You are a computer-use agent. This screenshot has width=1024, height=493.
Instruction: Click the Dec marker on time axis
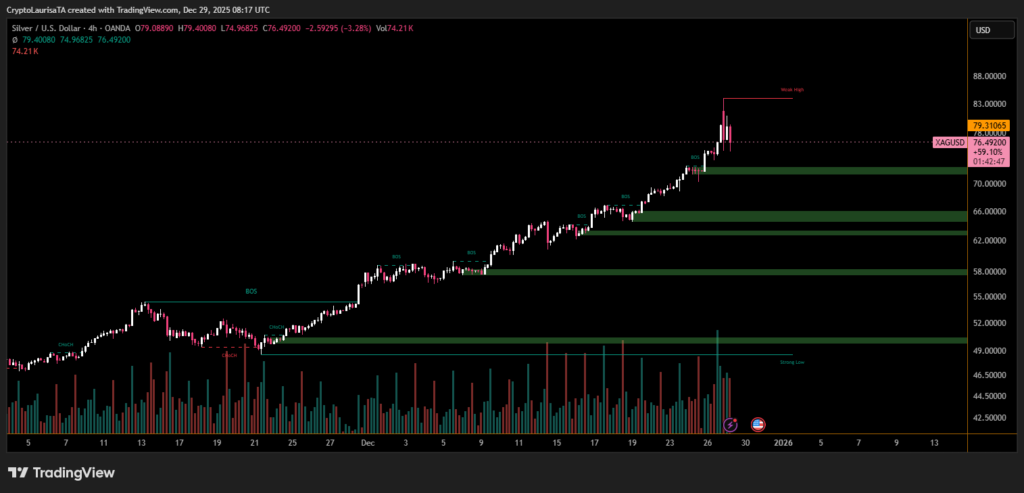coord(367,441)
